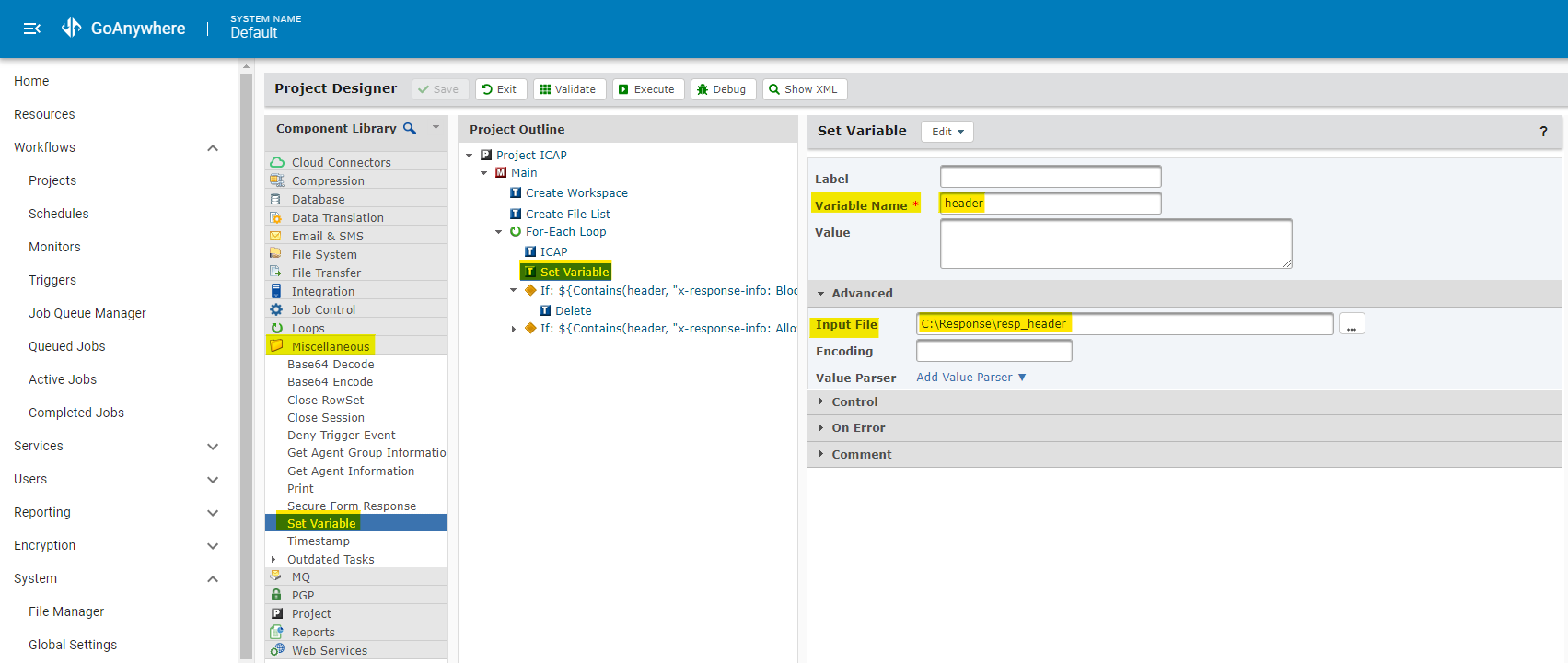Image resolution: width=1568 pixels, height=663 pixels.
Task: Expand the Users sidebar section
Action: point(213,480)
